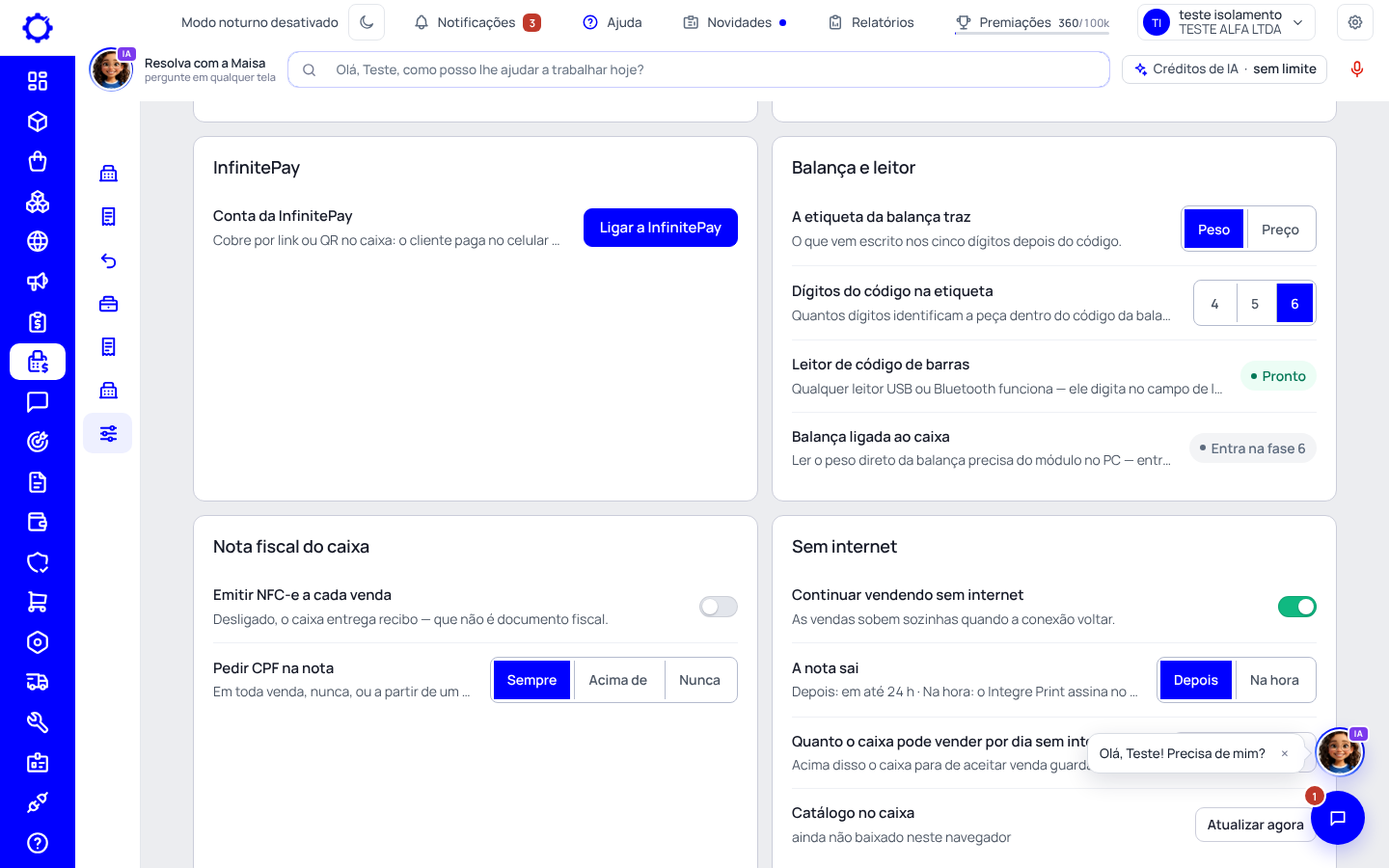Open the wrench tools sidebar icon

[x=38, y=722]
